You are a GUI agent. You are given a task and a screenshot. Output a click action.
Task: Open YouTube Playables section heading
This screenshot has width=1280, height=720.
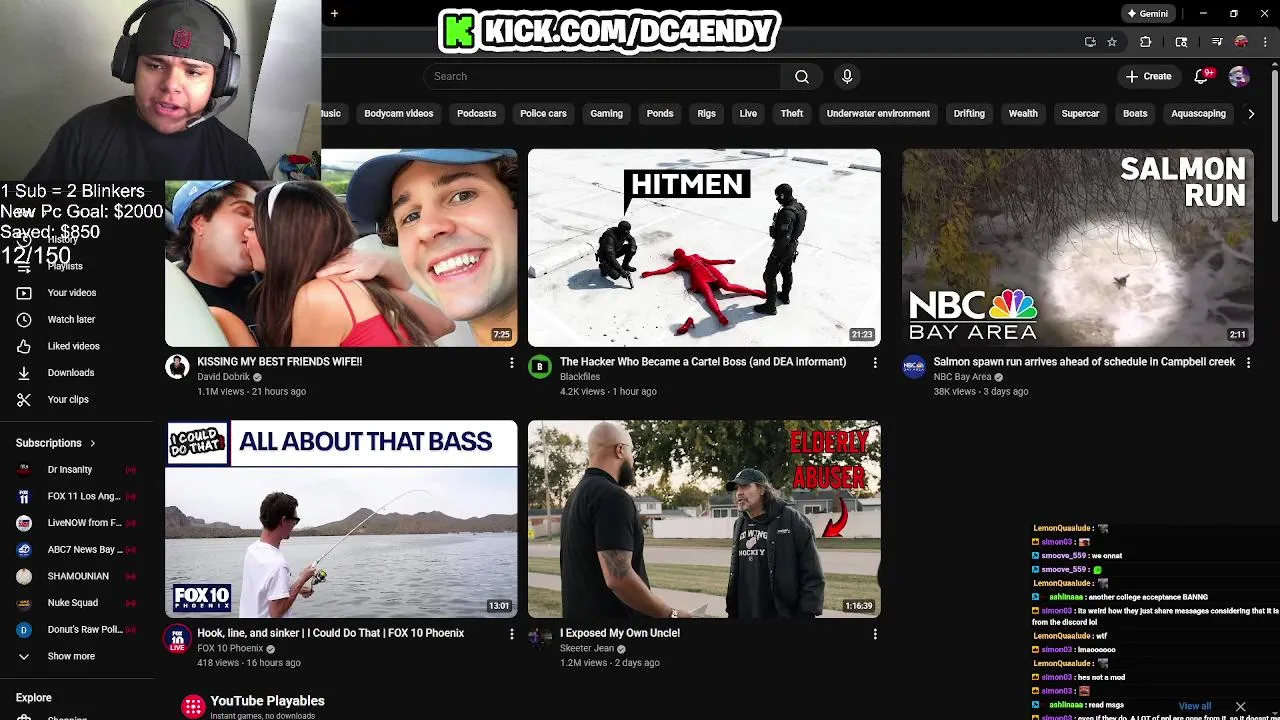click(267, 701)
